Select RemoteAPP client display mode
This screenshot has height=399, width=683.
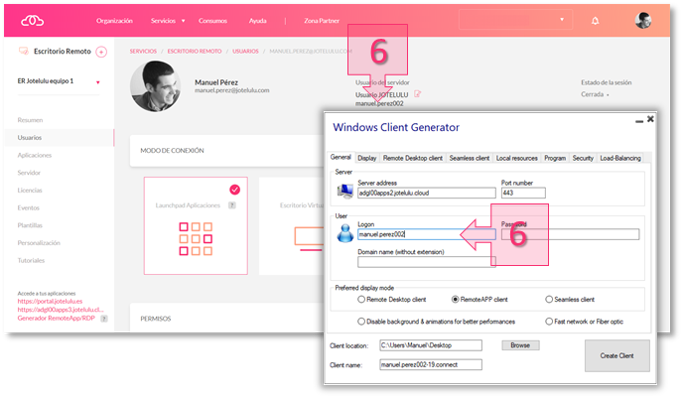pos(455,299)
